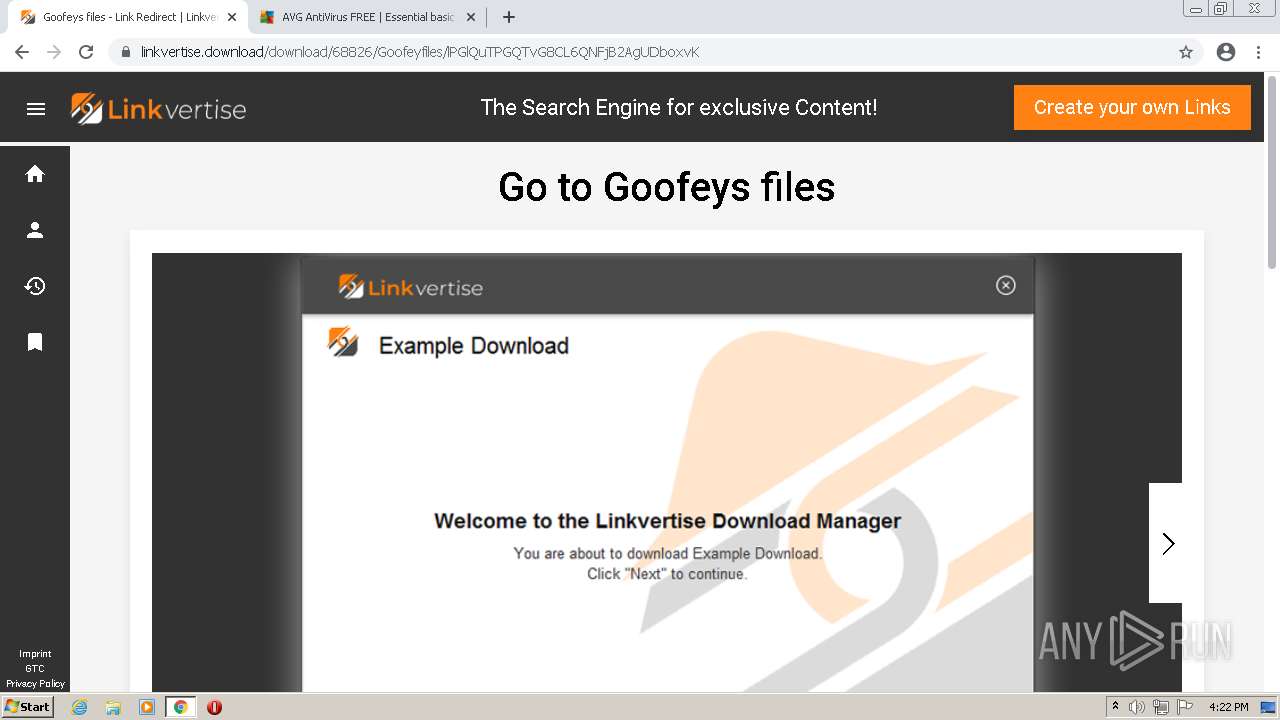Open the red Opera taskbar icon
Screen dimensions: 1280x720
(x=214, y=707)
